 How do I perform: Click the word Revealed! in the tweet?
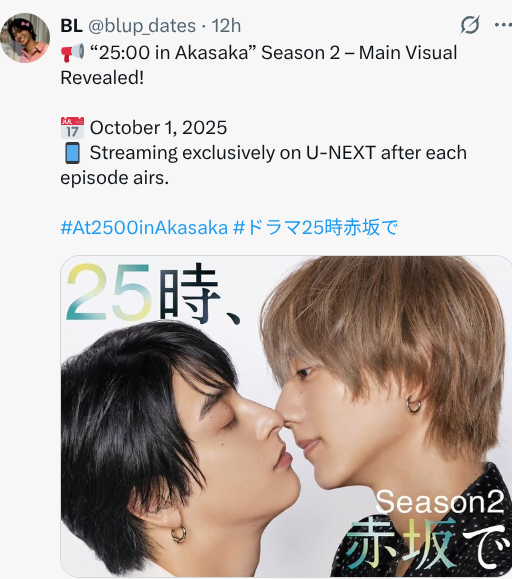pos(102,78)
